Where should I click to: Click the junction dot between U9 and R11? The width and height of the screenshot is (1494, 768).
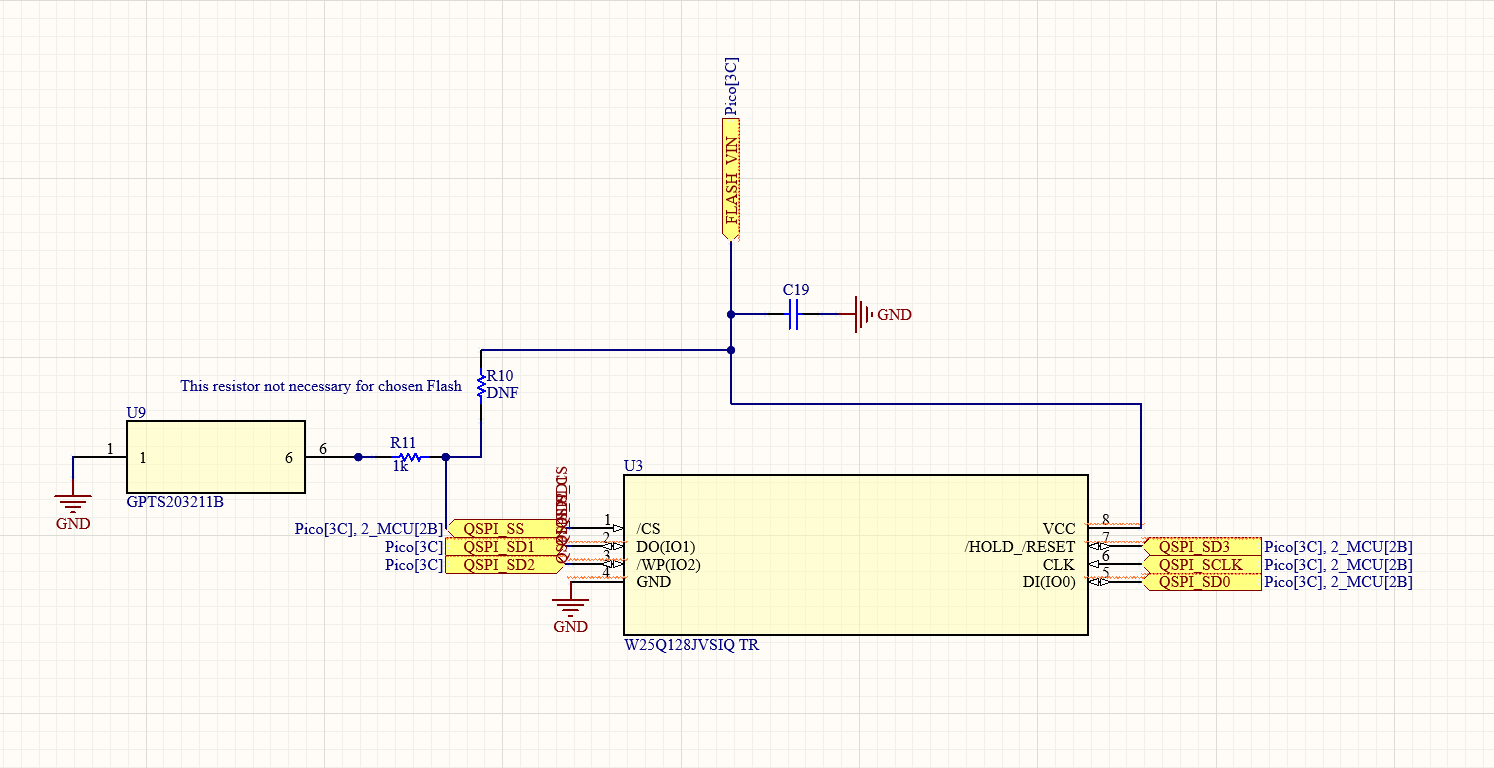(358, 457)
